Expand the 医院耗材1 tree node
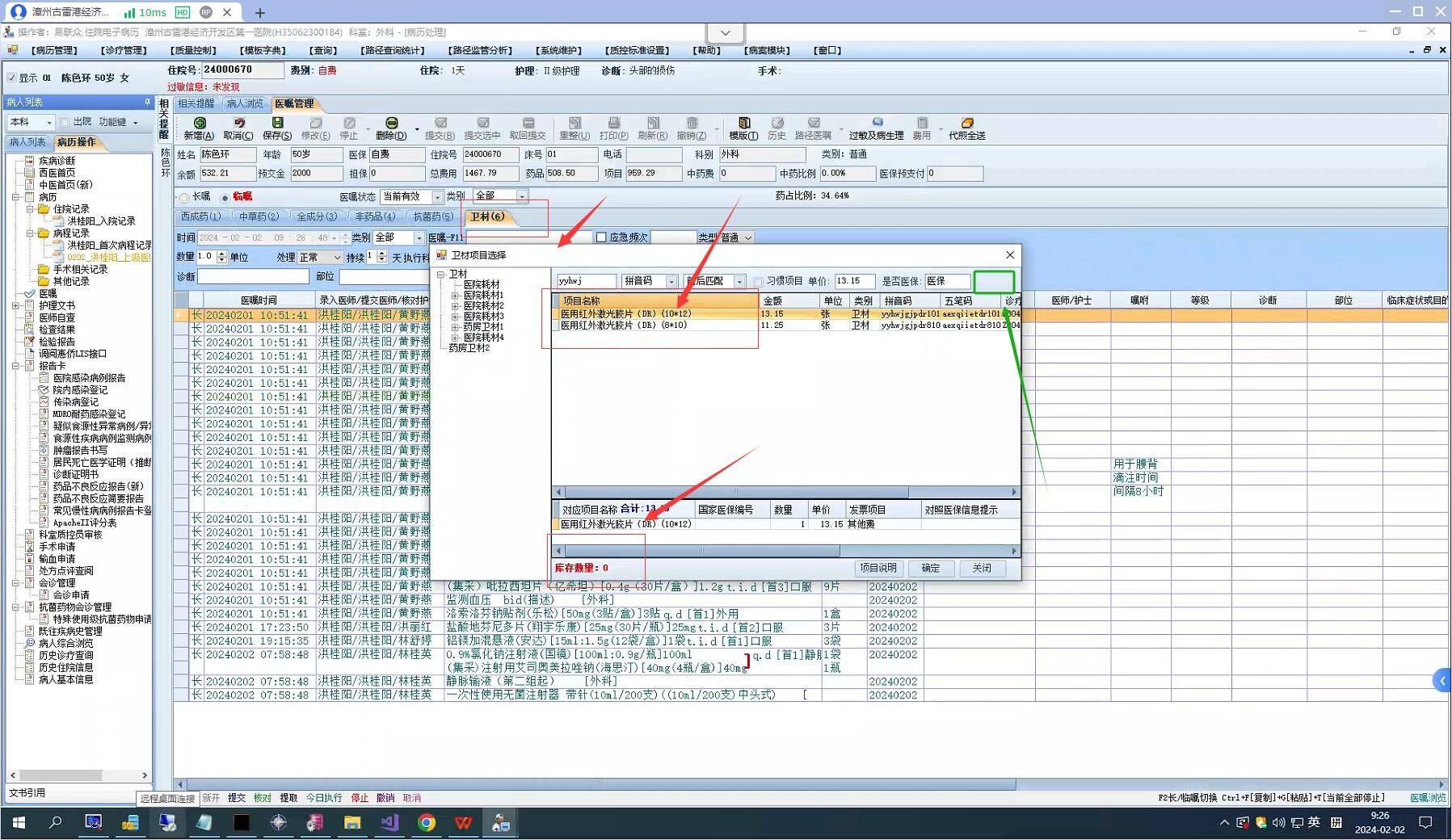1452x840 pixels. pyautogui.click(x=455, y=296)
